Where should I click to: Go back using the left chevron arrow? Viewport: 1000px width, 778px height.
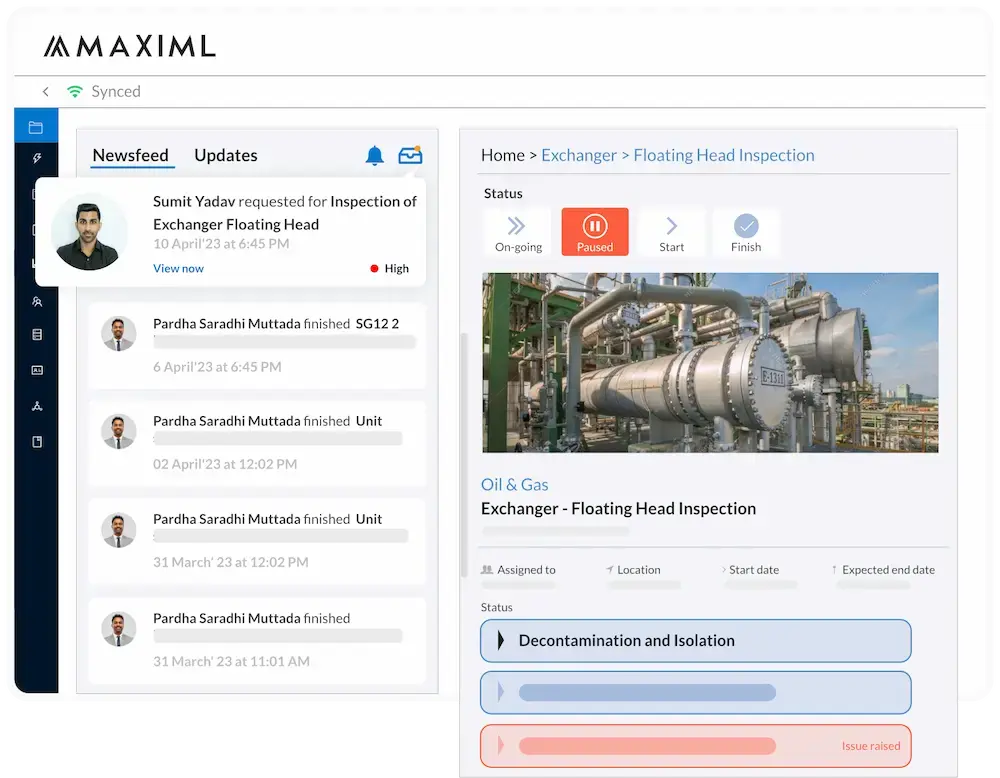pyautogui.click(x=45, y=91)
